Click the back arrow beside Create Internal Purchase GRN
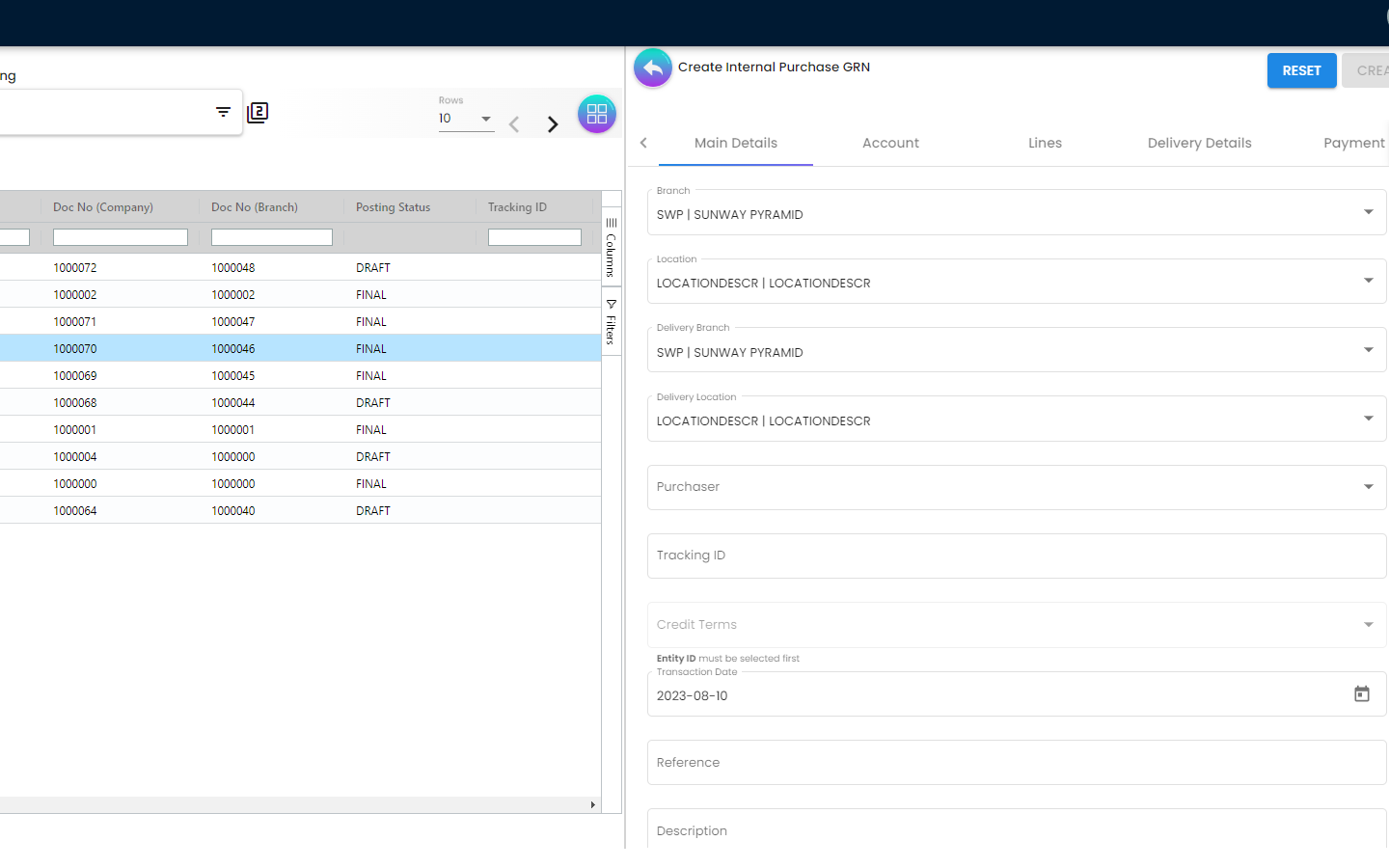The image size is (1389, 868). 653,68
